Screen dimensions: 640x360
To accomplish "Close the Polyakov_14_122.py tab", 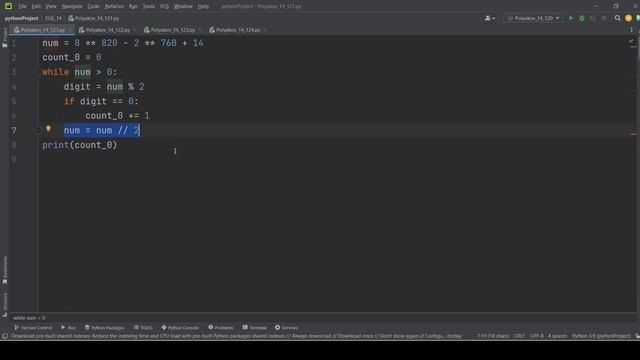I will click(135, 30).
